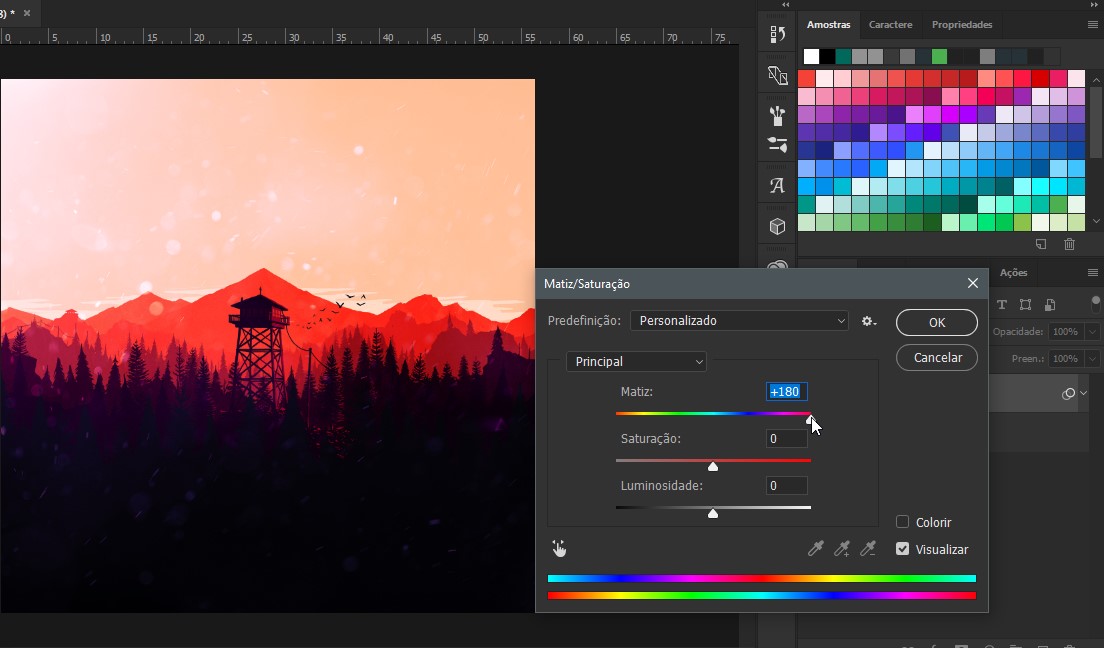Enable the Colorir checkbox
The image size is (1104, 648).
pyautogui.click(x=903, y=522)
